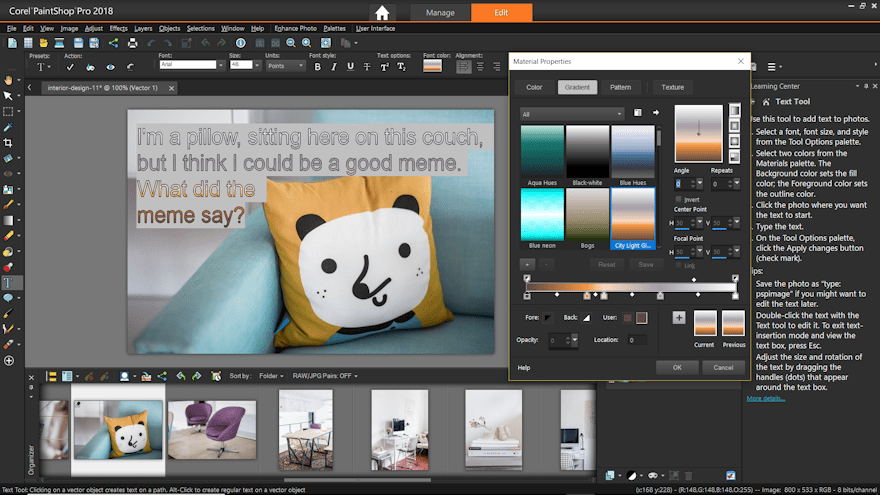The image size is (880, 495).
Task: Pick the Dropper tool in the toolbar
Action: coord(8,127)
